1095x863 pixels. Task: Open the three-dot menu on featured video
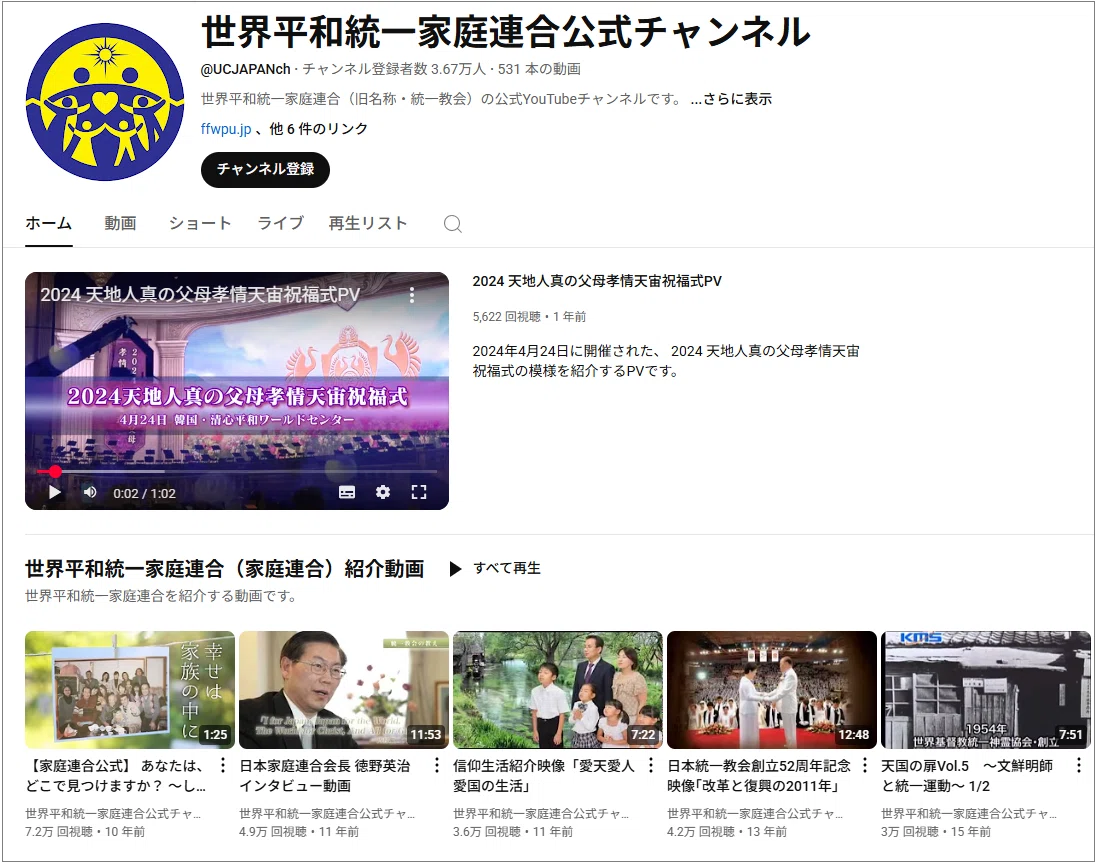412,295
